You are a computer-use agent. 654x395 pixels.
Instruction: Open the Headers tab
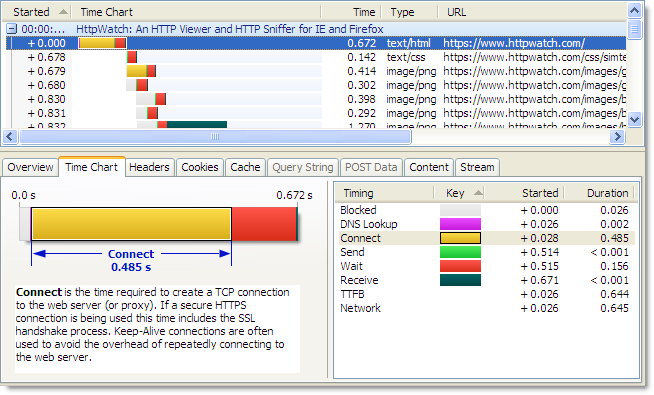(149, 167)
